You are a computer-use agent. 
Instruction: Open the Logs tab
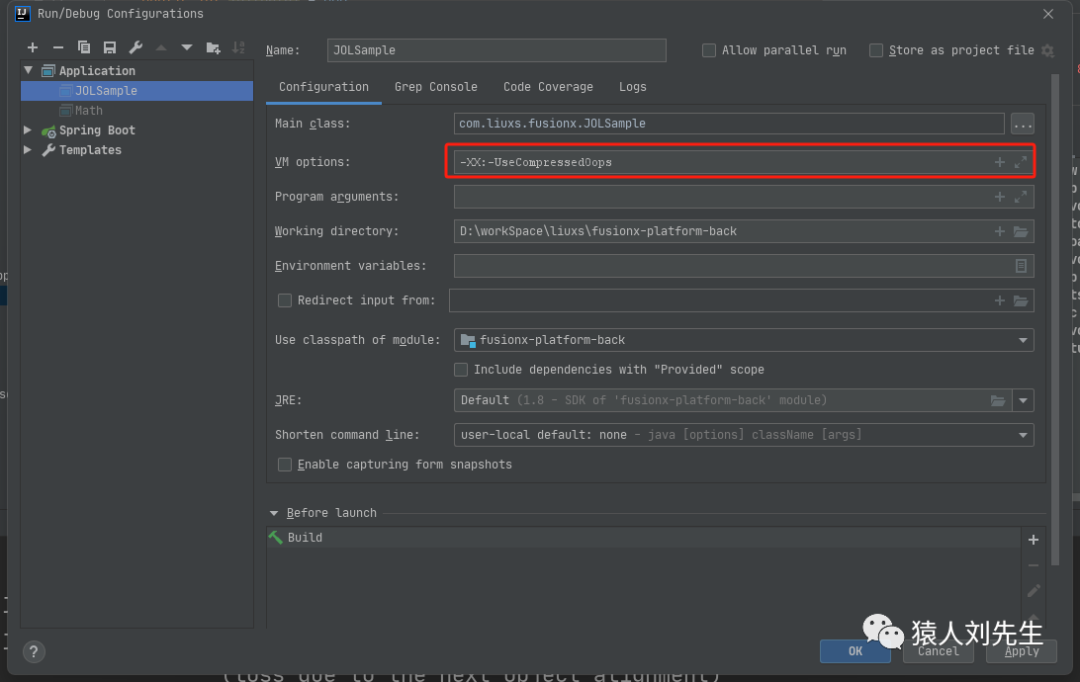point(632,87)
